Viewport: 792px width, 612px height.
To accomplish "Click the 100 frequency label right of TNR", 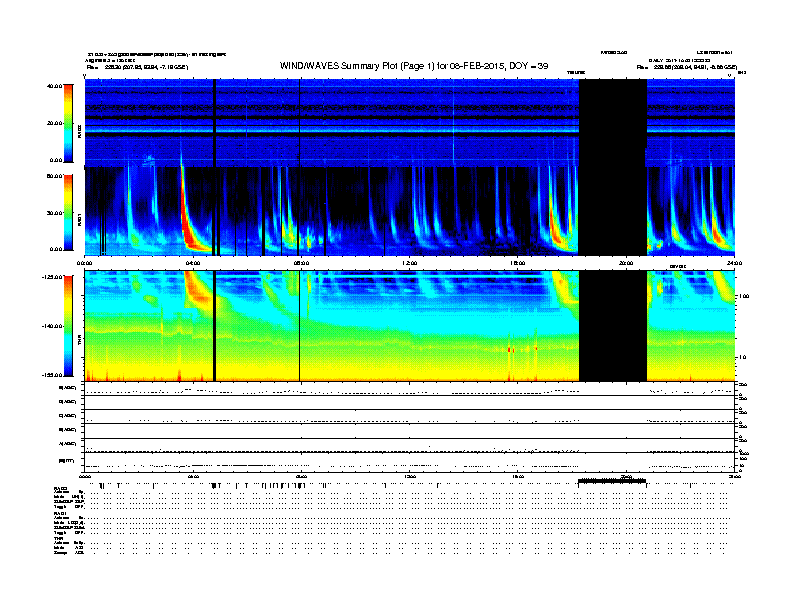I will coord(744,296).
